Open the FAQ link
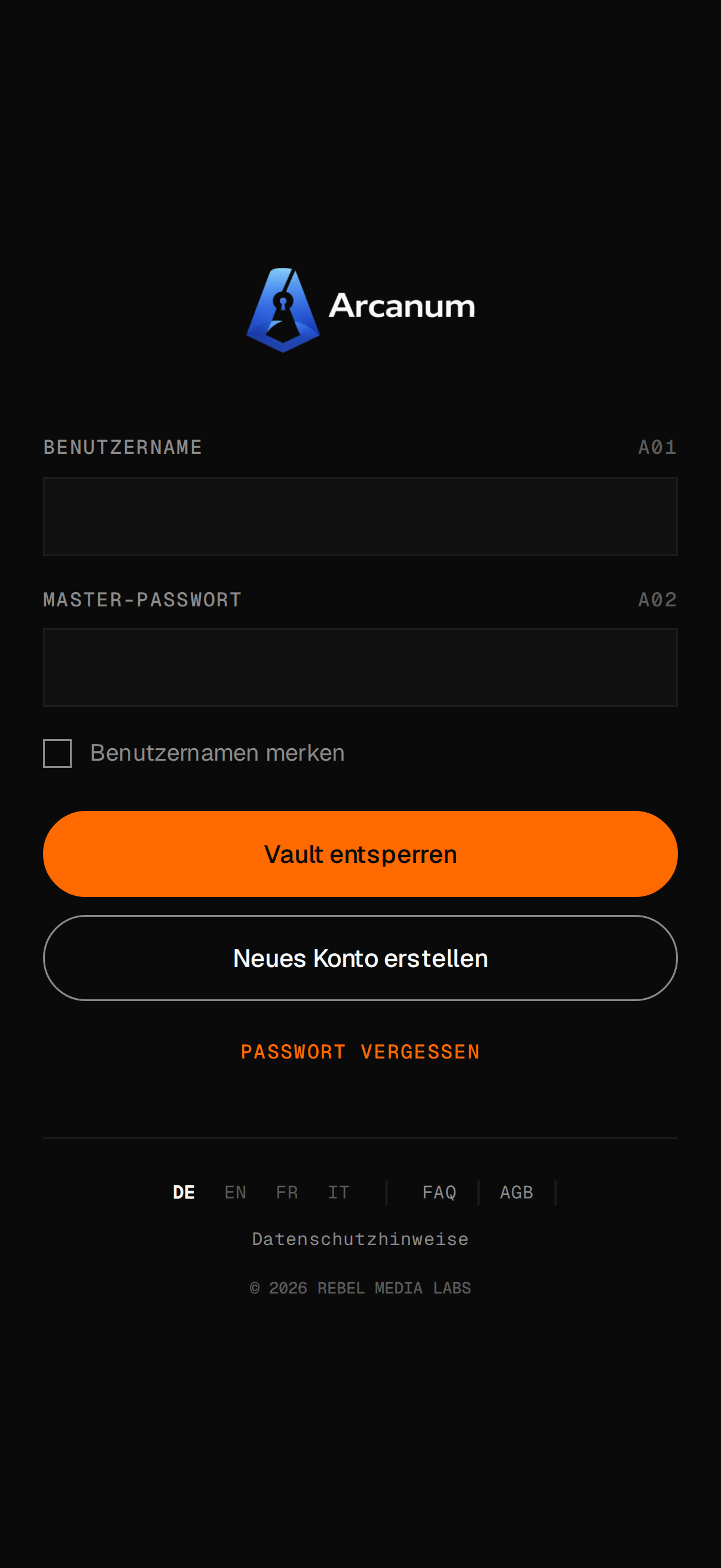Viewport: 721px width, 1568px height. 439,1192
